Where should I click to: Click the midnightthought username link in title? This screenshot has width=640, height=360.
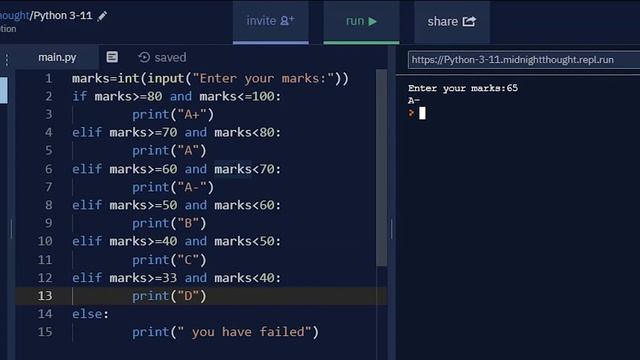pos(15,16)
